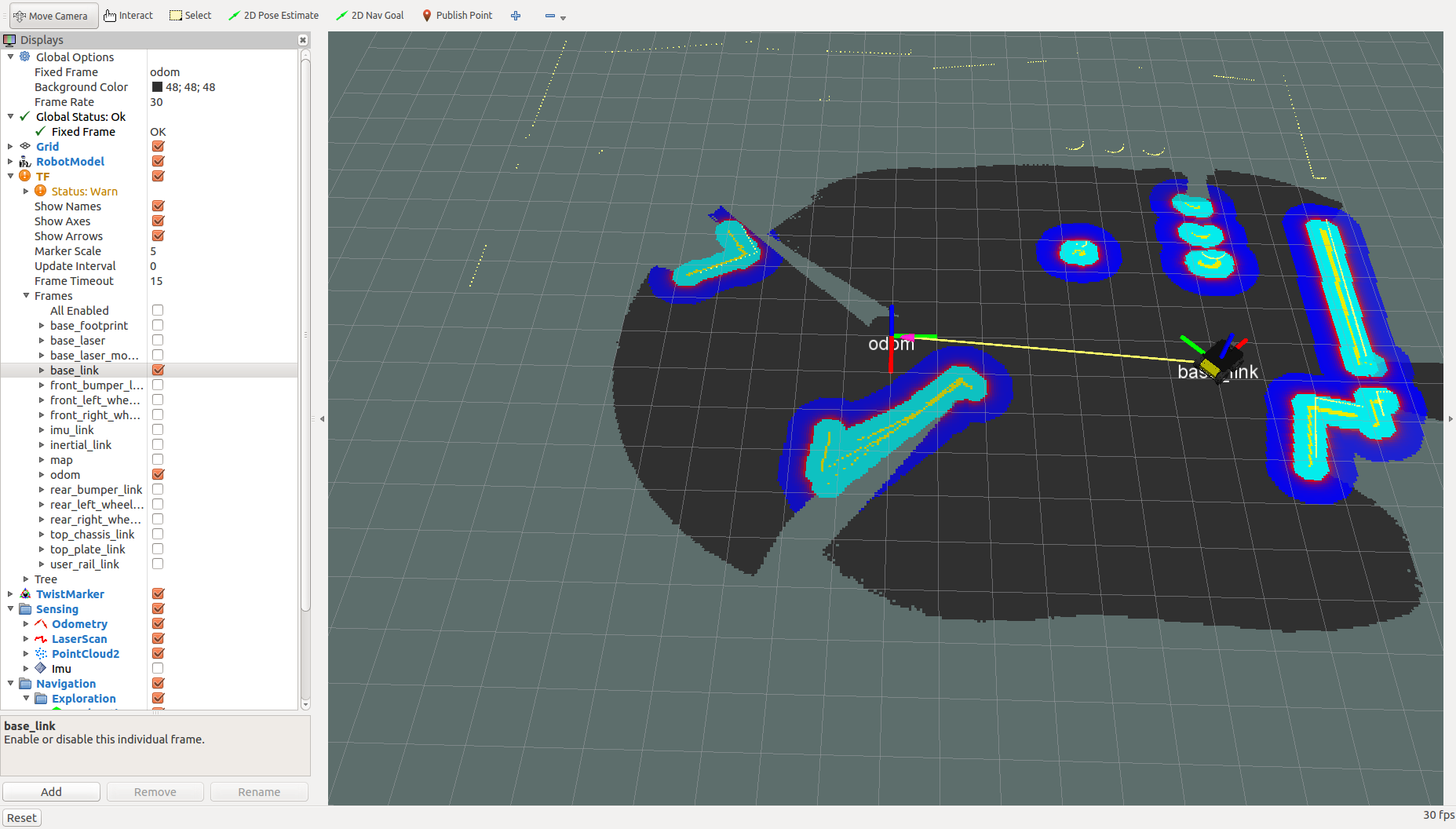This screenshot has width=1456, height=829.
Task: Disable the Grid display checkbox
Action: coord(158,146)
